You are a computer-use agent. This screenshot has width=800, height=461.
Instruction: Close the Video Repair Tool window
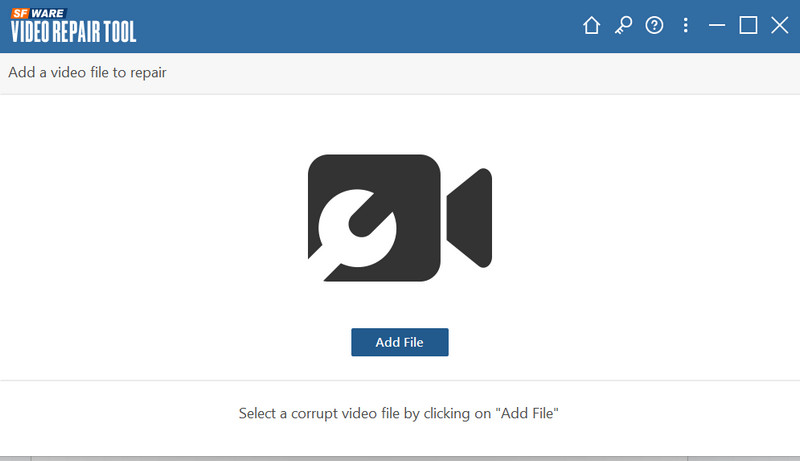point(779,26)
